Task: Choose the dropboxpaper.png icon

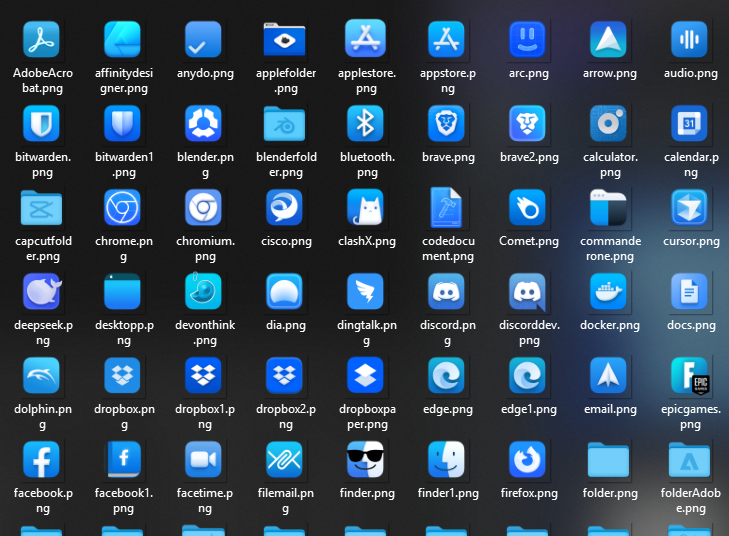Action: pos(365,376)
